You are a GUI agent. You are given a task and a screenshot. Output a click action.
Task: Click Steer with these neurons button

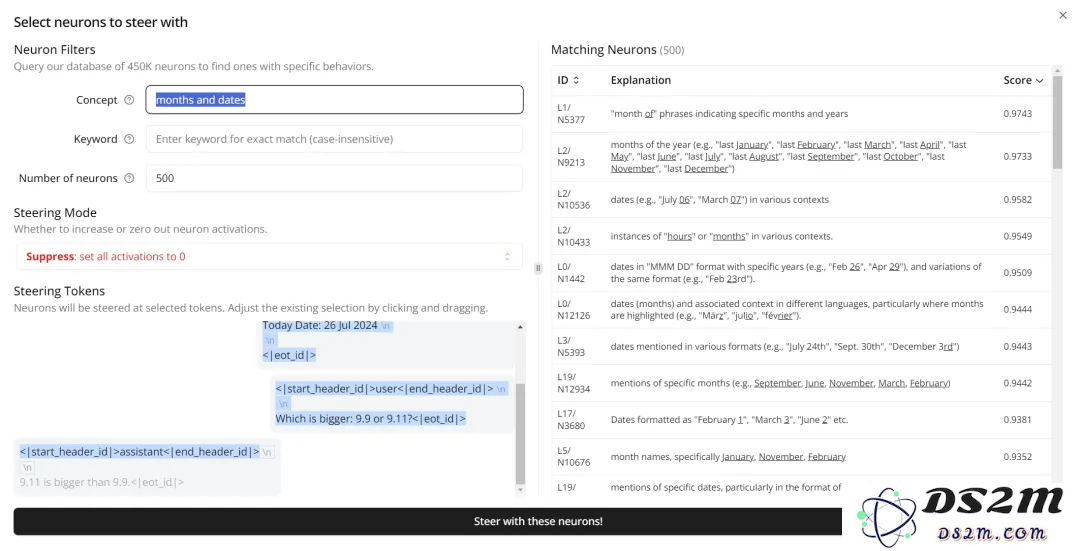pyautogui.click(x=428, y=521)
